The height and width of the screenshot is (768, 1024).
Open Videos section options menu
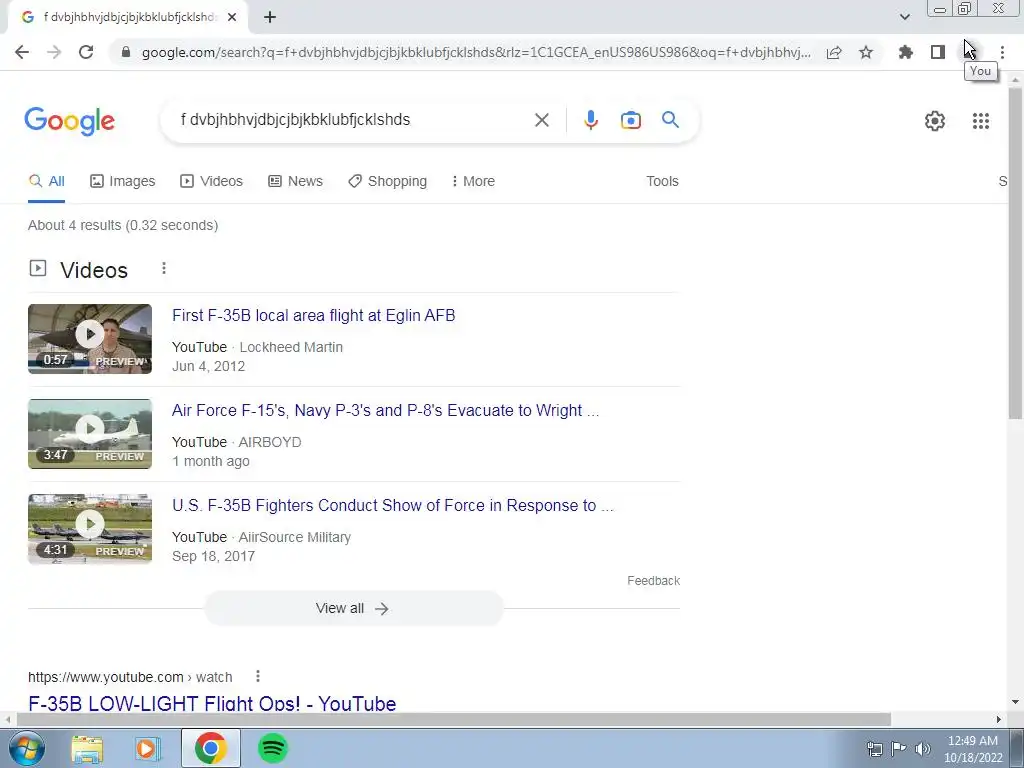pyautogui.click(x=164, y=268)
